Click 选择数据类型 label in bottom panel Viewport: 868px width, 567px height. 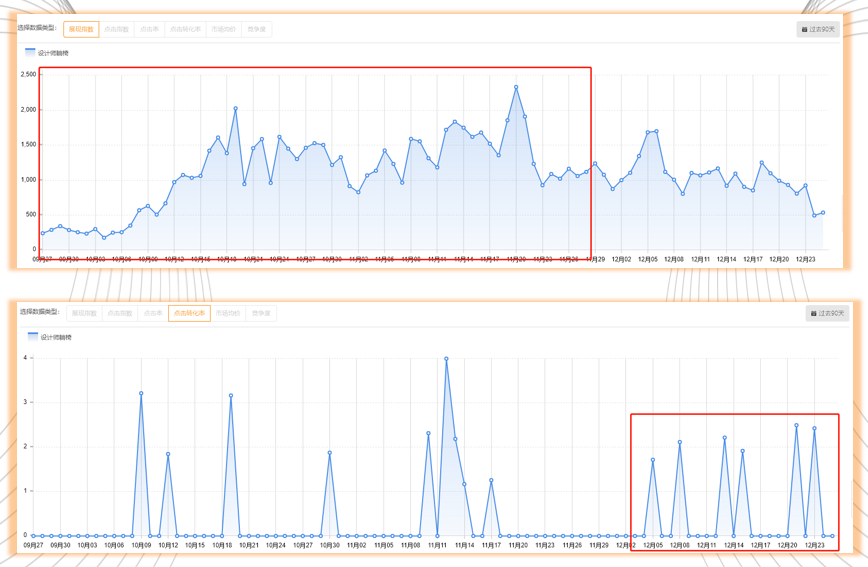39,312
